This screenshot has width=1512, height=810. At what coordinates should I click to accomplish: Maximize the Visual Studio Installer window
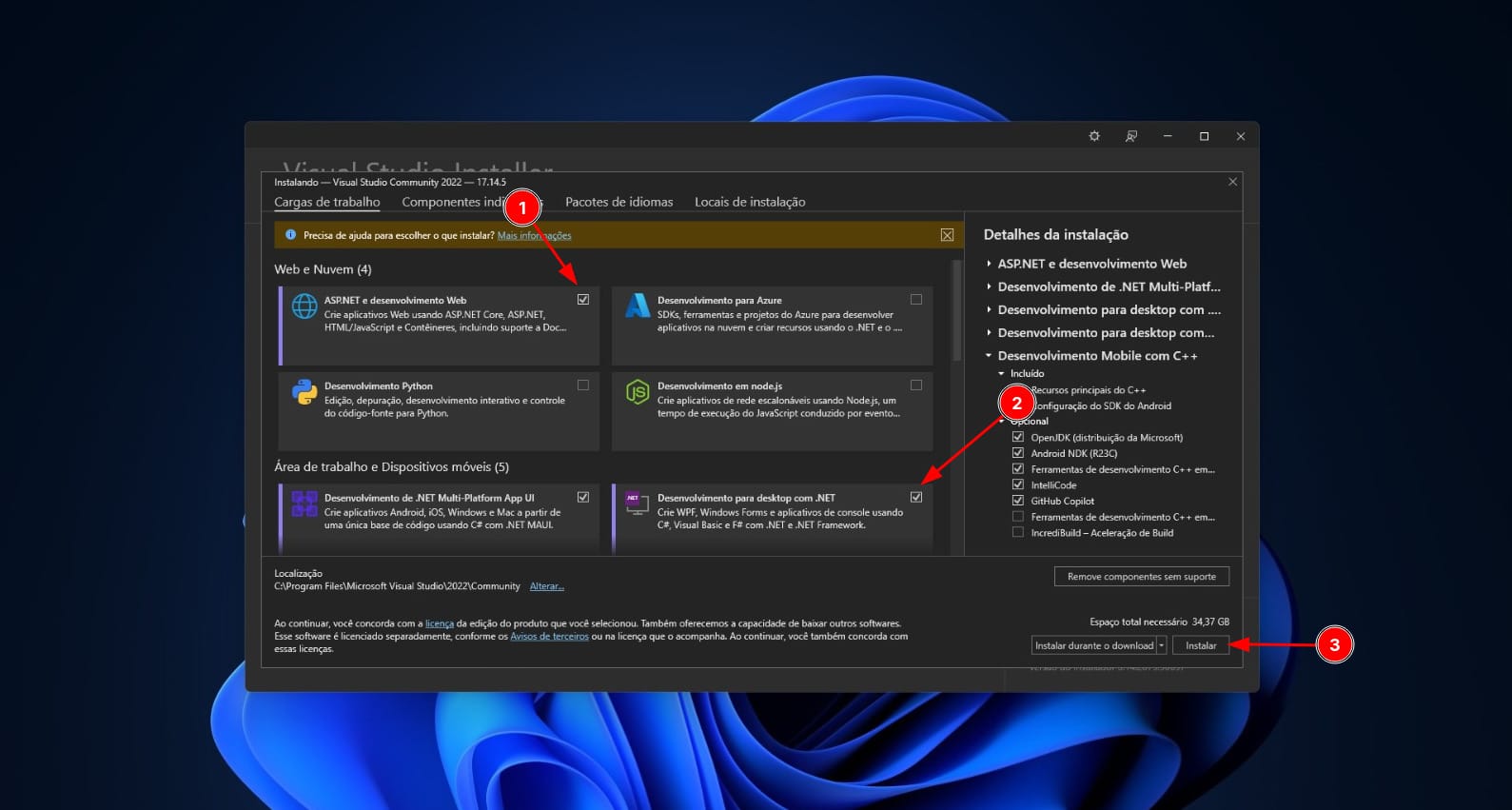(1204, 136)
